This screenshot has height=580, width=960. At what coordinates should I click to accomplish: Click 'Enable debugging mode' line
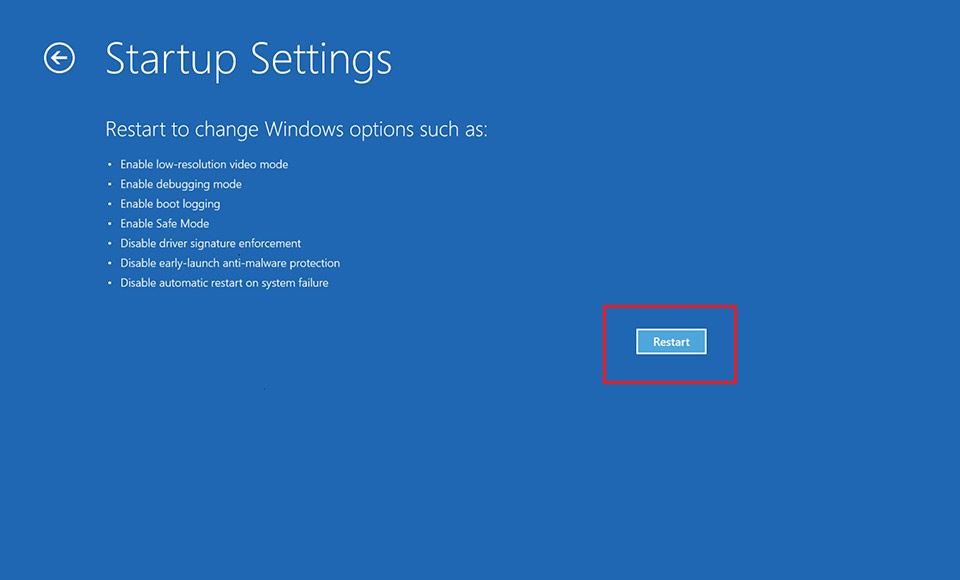[181, 184]
